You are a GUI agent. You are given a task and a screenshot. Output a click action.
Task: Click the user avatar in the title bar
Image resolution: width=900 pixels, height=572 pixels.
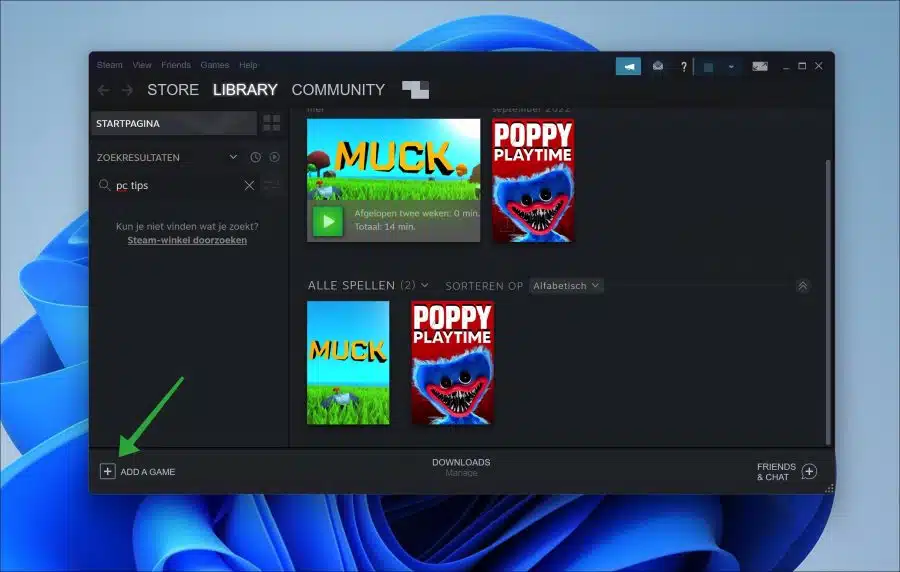(708, 67)
